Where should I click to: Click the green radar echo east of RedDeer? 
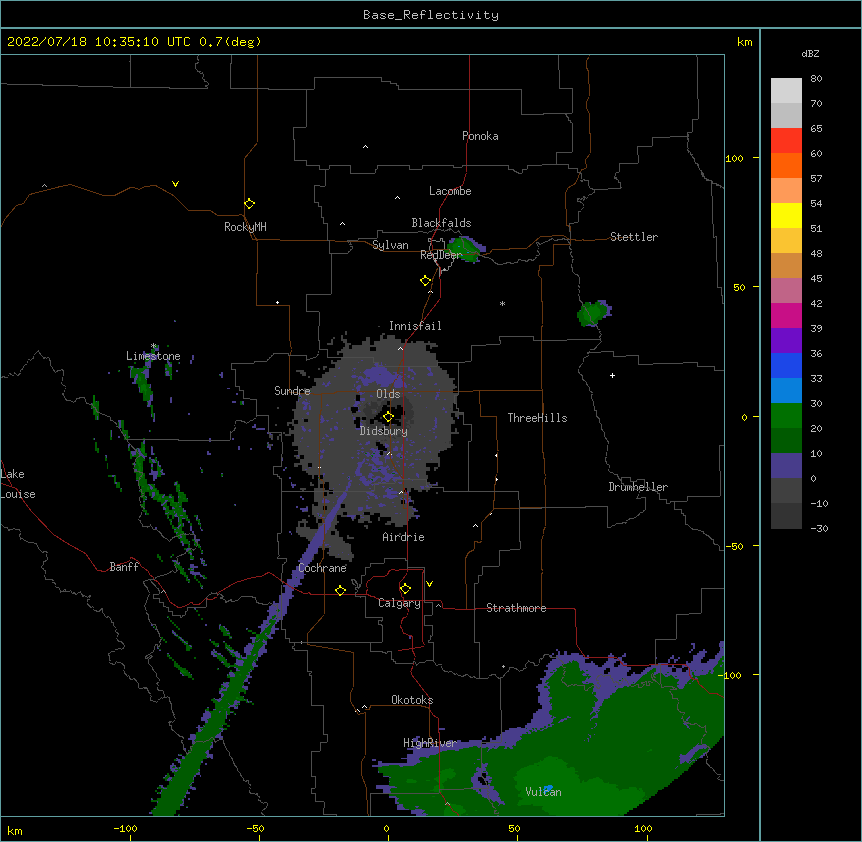(x=466, y=249)
